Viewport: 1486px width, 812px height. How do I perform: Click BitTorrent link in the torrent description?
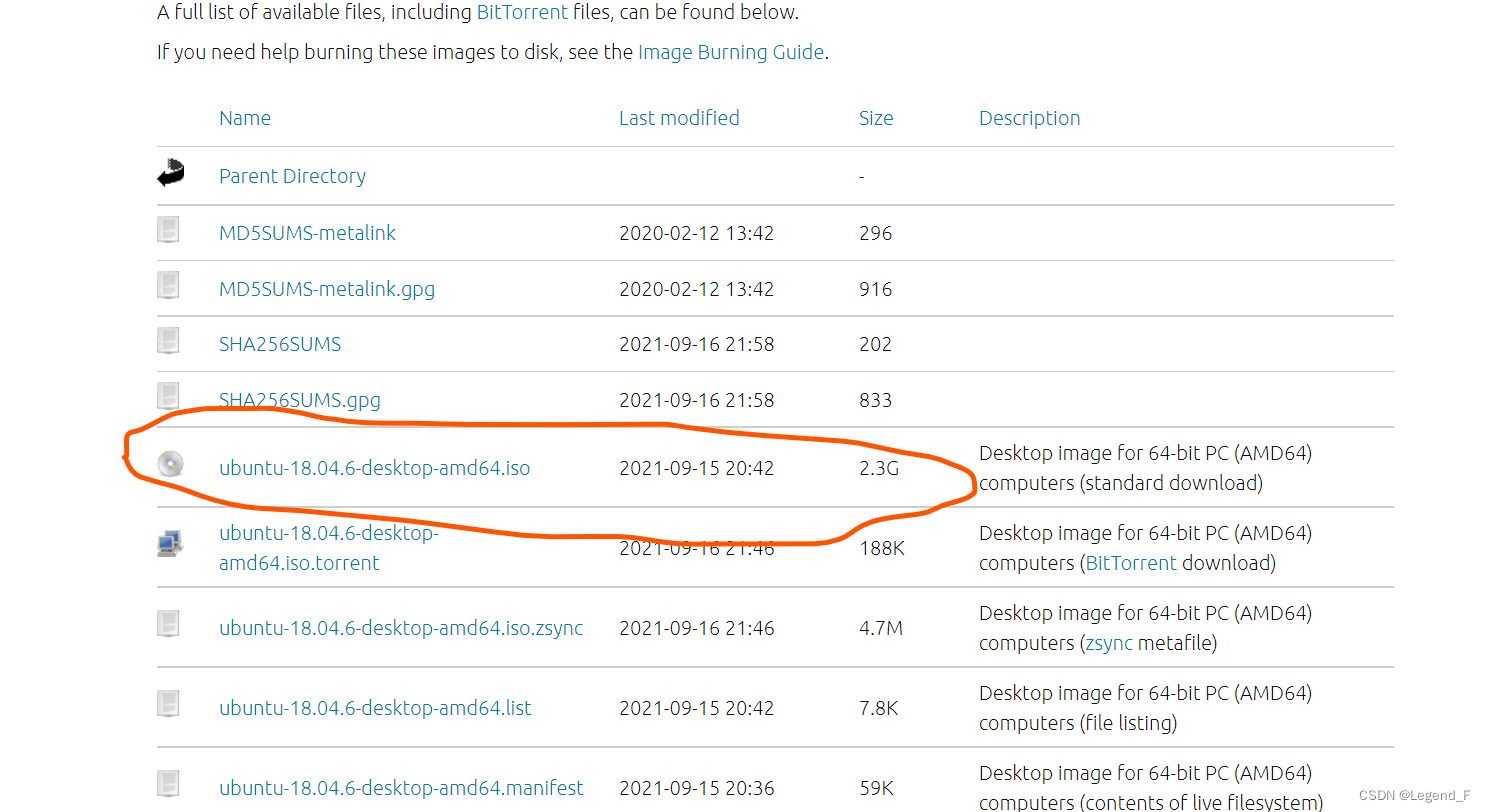point(1131,563)
